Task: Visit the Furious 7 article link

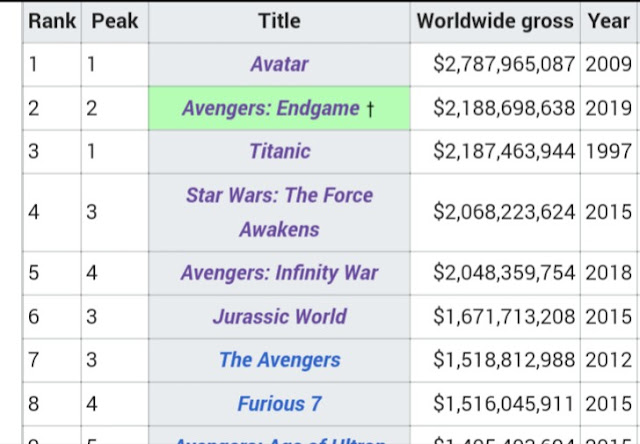Action: click(x=279, y=404)
